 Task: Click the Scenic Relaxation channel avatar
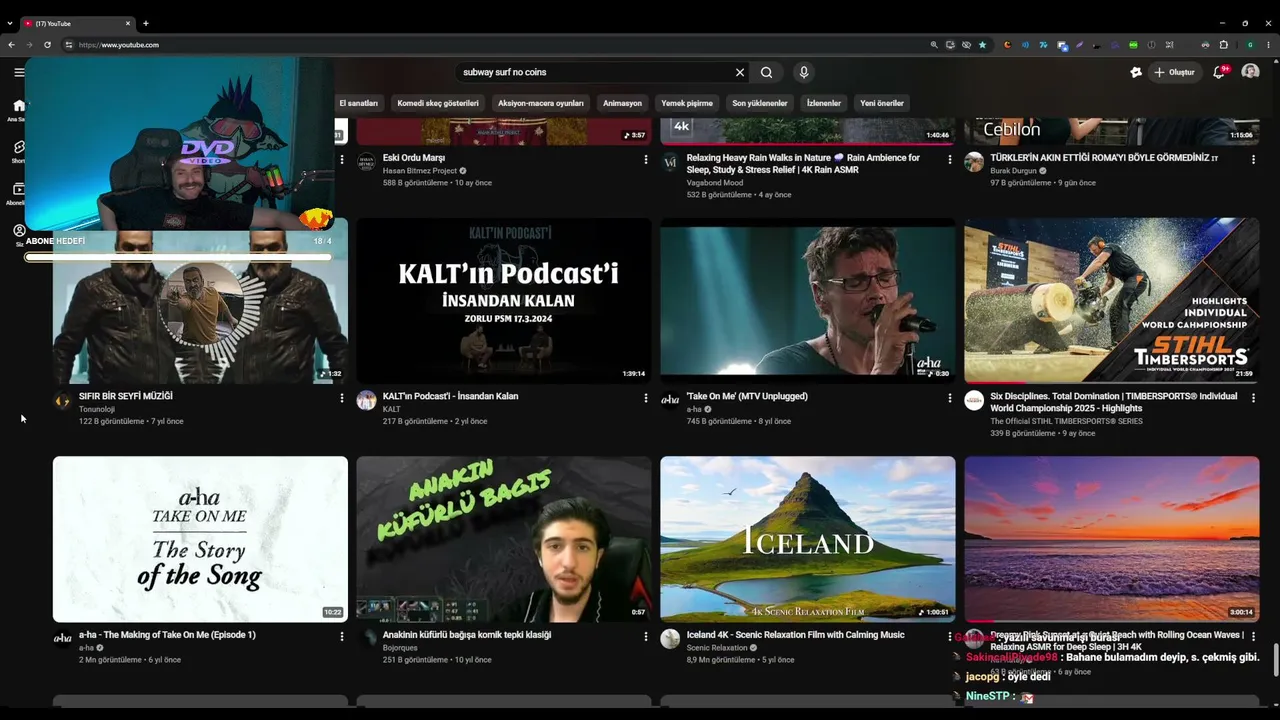[670, 639]
